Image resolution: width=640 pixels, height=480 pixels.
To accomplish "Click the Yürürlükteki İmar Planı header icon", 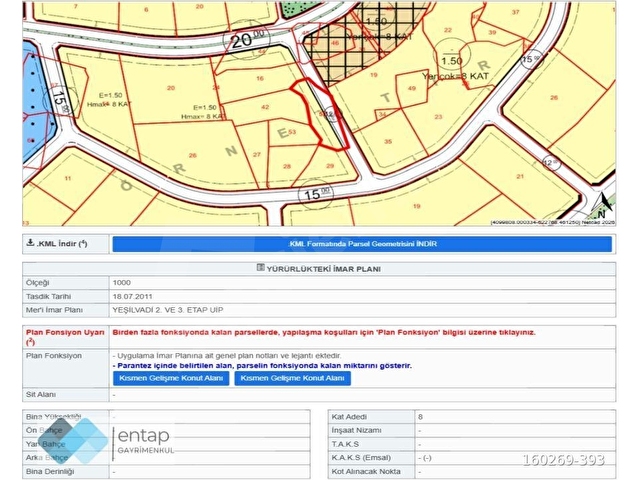I will click(x=260, y=268).
